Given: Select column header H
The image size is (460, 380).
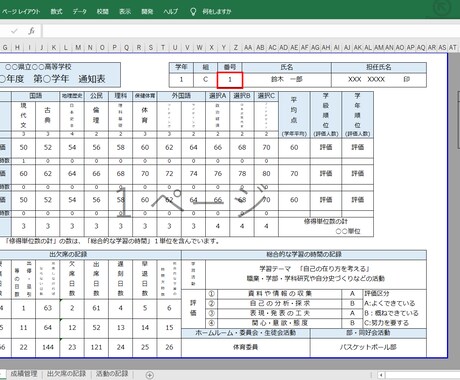Looking at the screenshot, I should [x=17, y=47].
